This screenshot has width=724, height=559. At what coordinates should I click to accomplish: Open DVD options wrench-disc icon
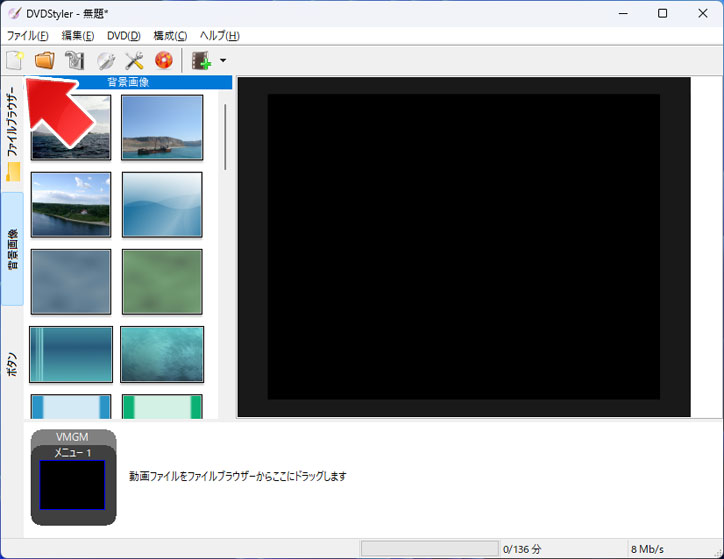(x=106, y=60)
